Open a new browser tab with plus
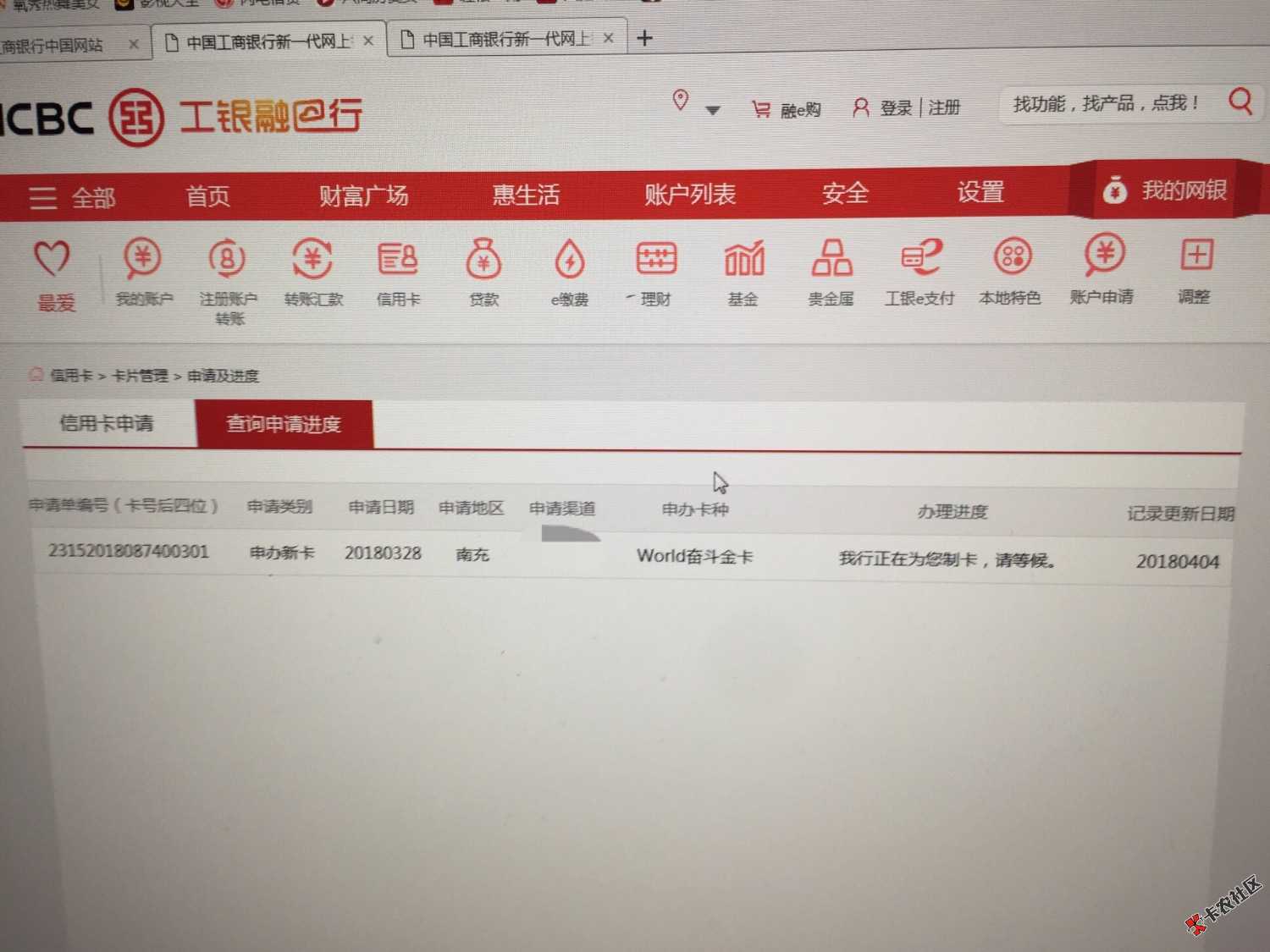This screenshot has width=1270, height=952. (644, 37)
